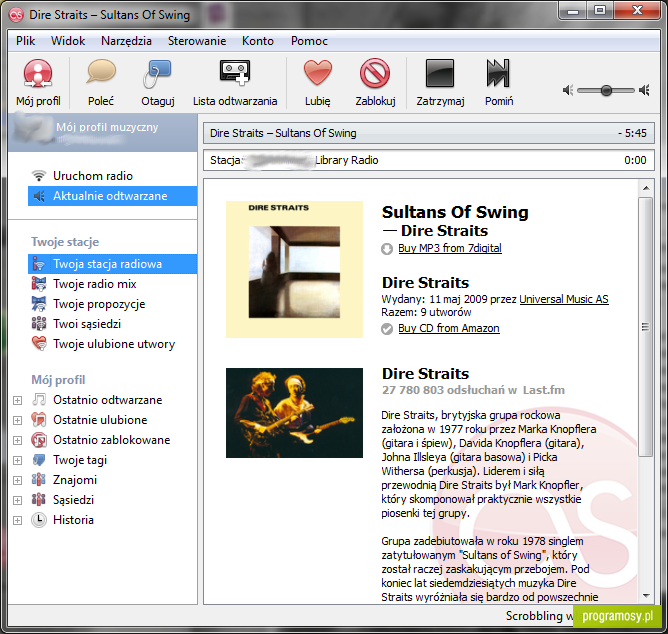Click the Scrobbling status bar text
This screenshot has height=634, width=668.
click(x=539, y=616)
